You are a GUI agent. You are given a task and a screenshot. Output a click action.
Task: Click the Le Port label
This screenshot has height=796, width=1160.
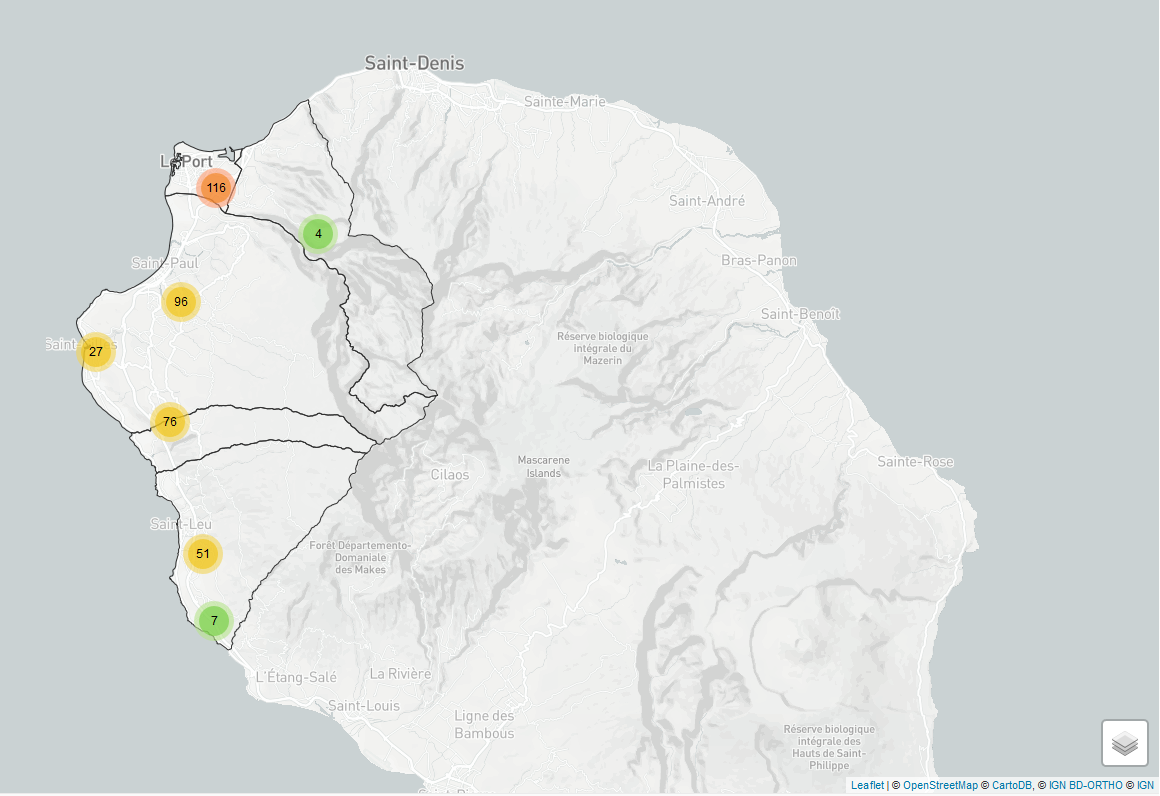click(186, 161)
